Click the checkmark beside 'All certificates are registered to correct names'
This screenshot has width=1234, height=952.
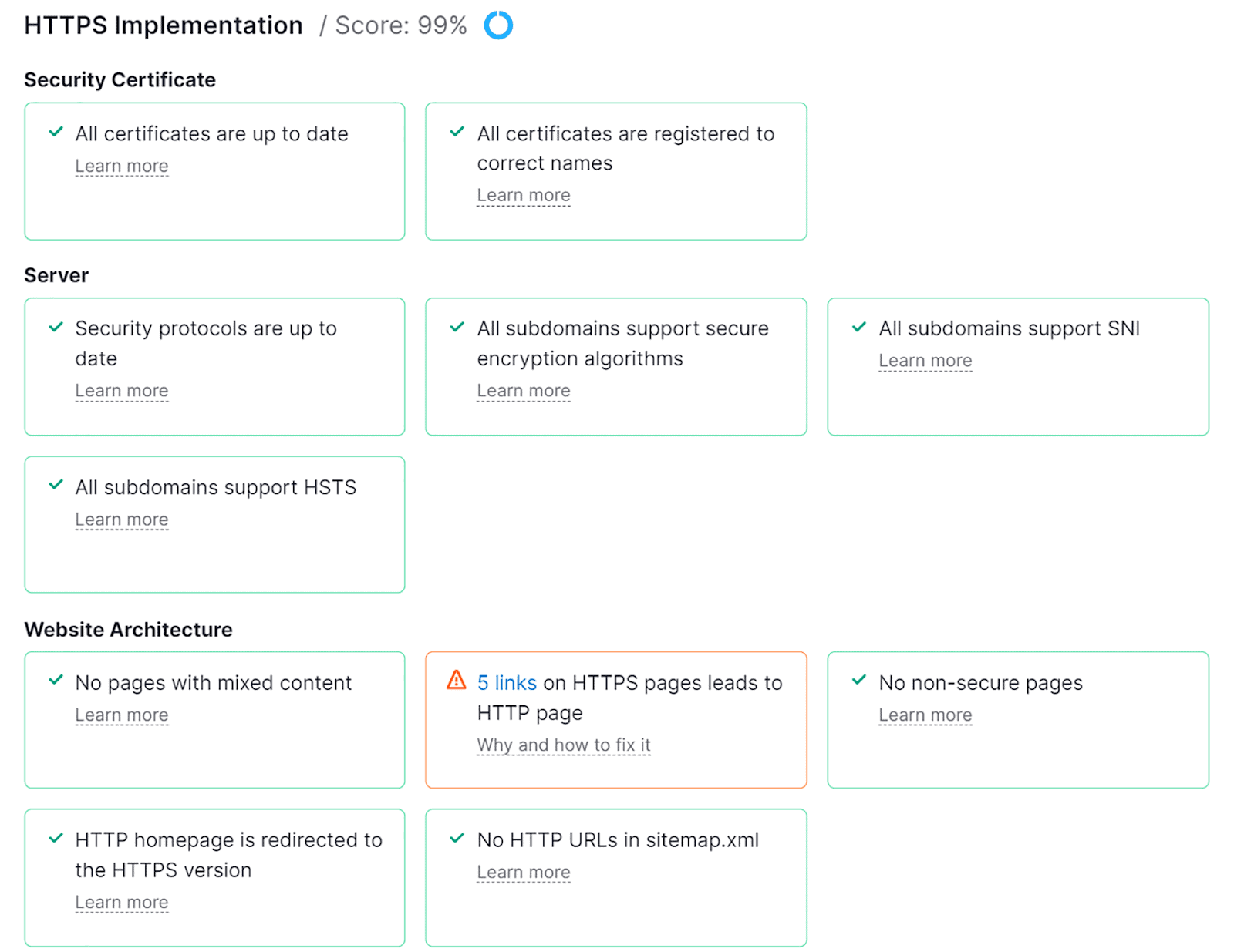(457, 132)
